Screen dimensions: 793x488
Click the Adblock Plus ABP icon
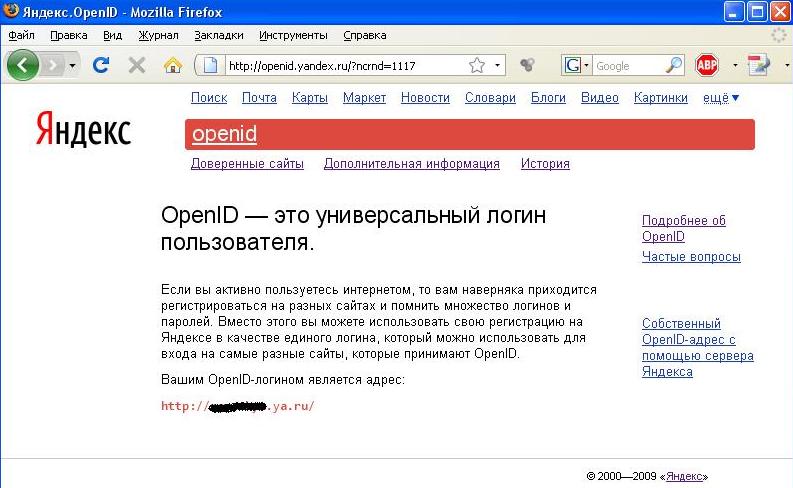click(x=707, y=65)
